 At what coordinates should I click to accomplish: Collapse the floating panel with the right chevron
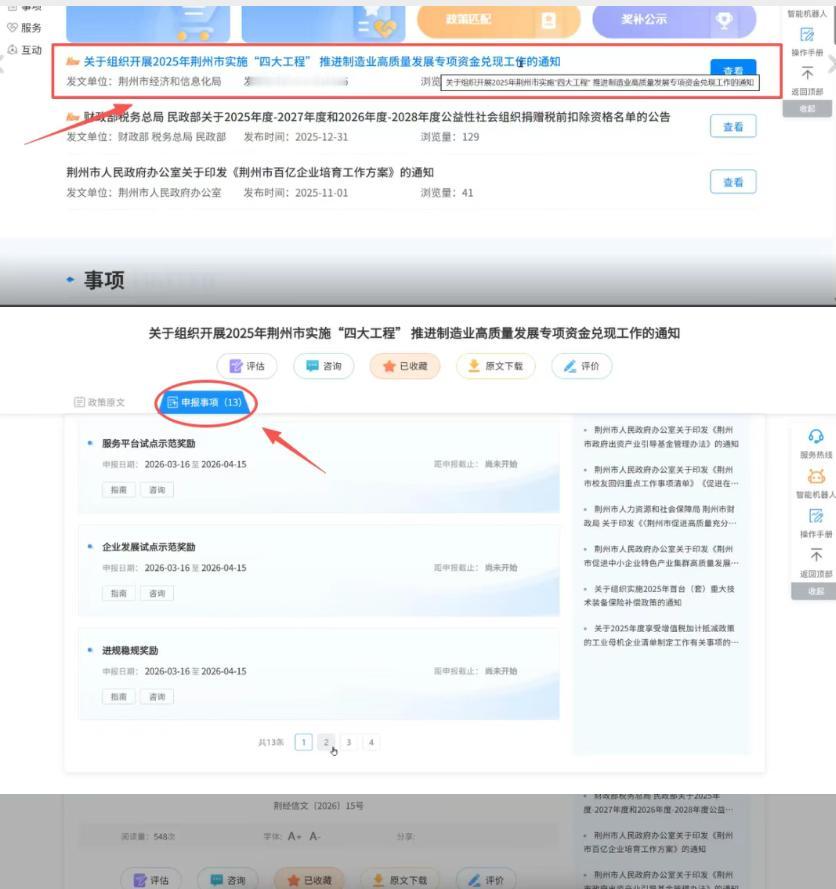pyautogui.click(x=830, y=62)
